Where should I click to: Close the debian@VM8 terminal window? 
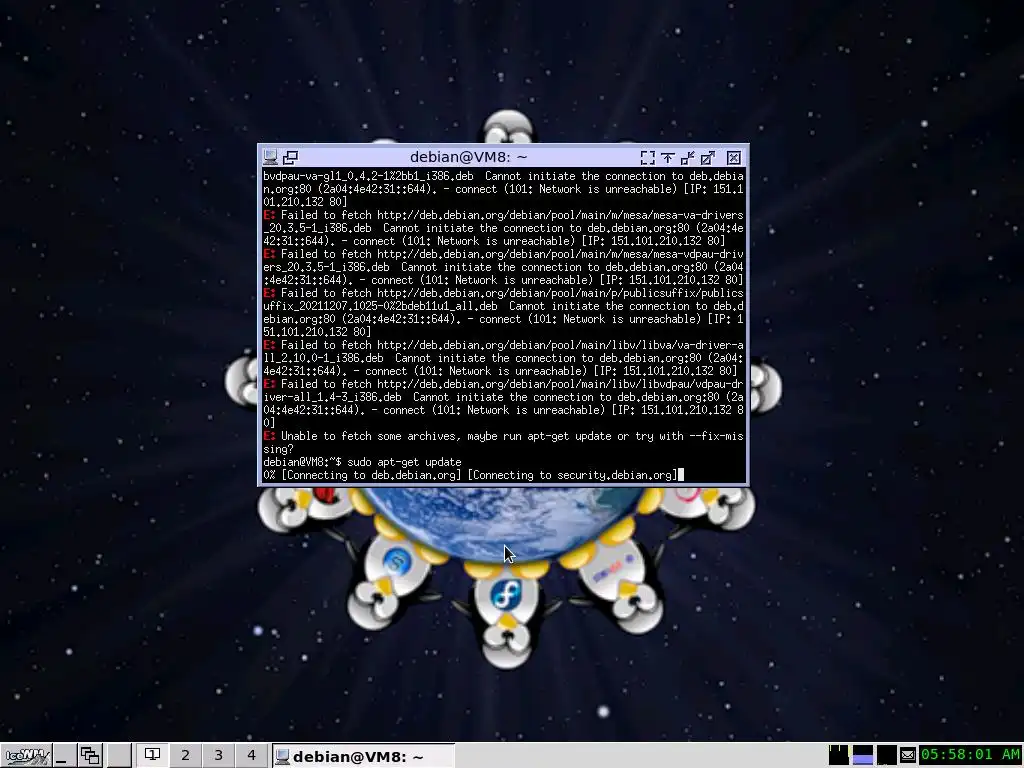pyautogui.click(x=733, y=157)
